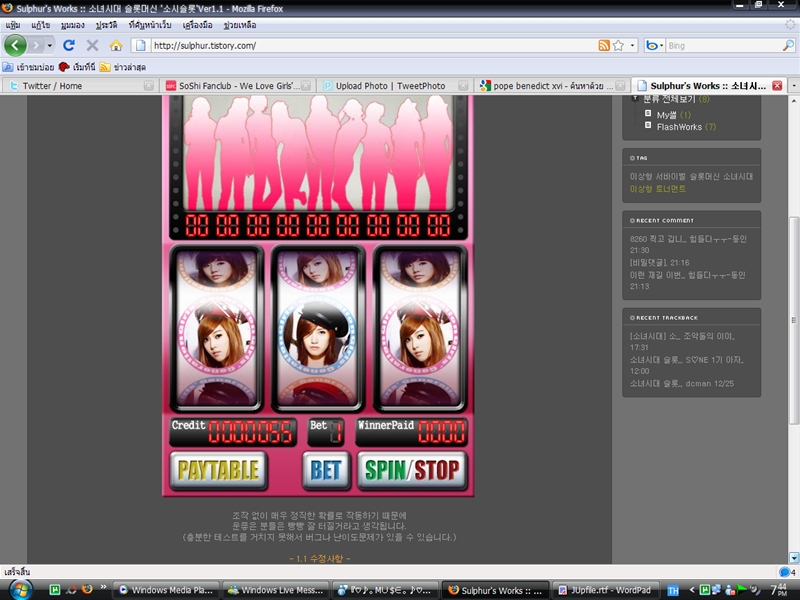Go back with the green back arrow

(15, 45)
